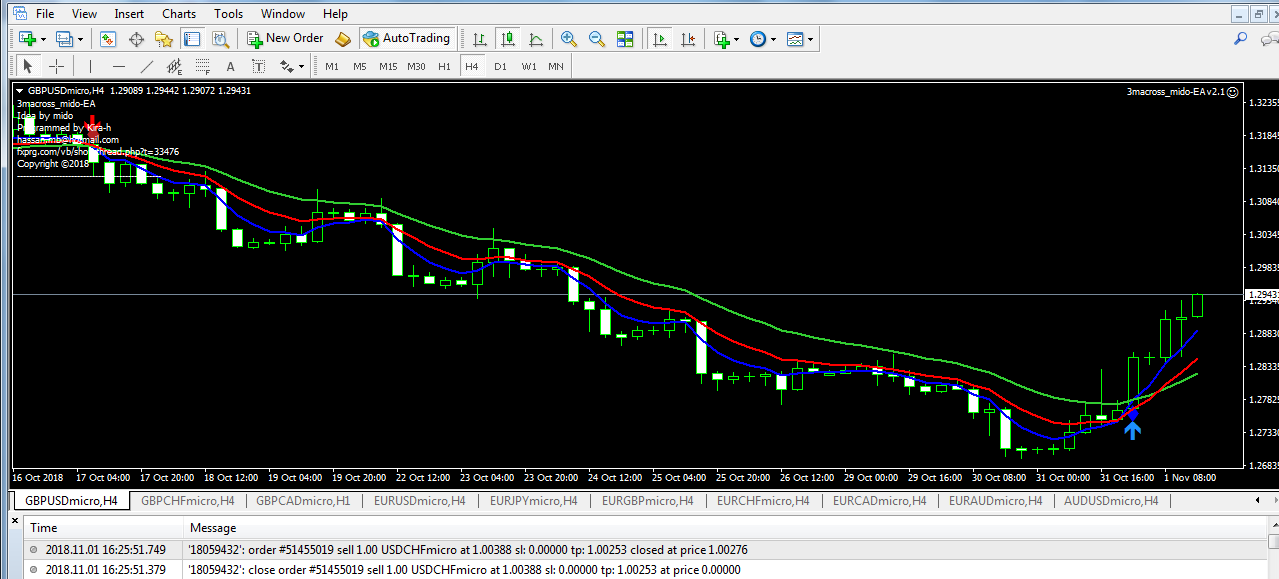Draw a trendline with the diagonal line tool
1279x579 pixels.
click(147, 67)
